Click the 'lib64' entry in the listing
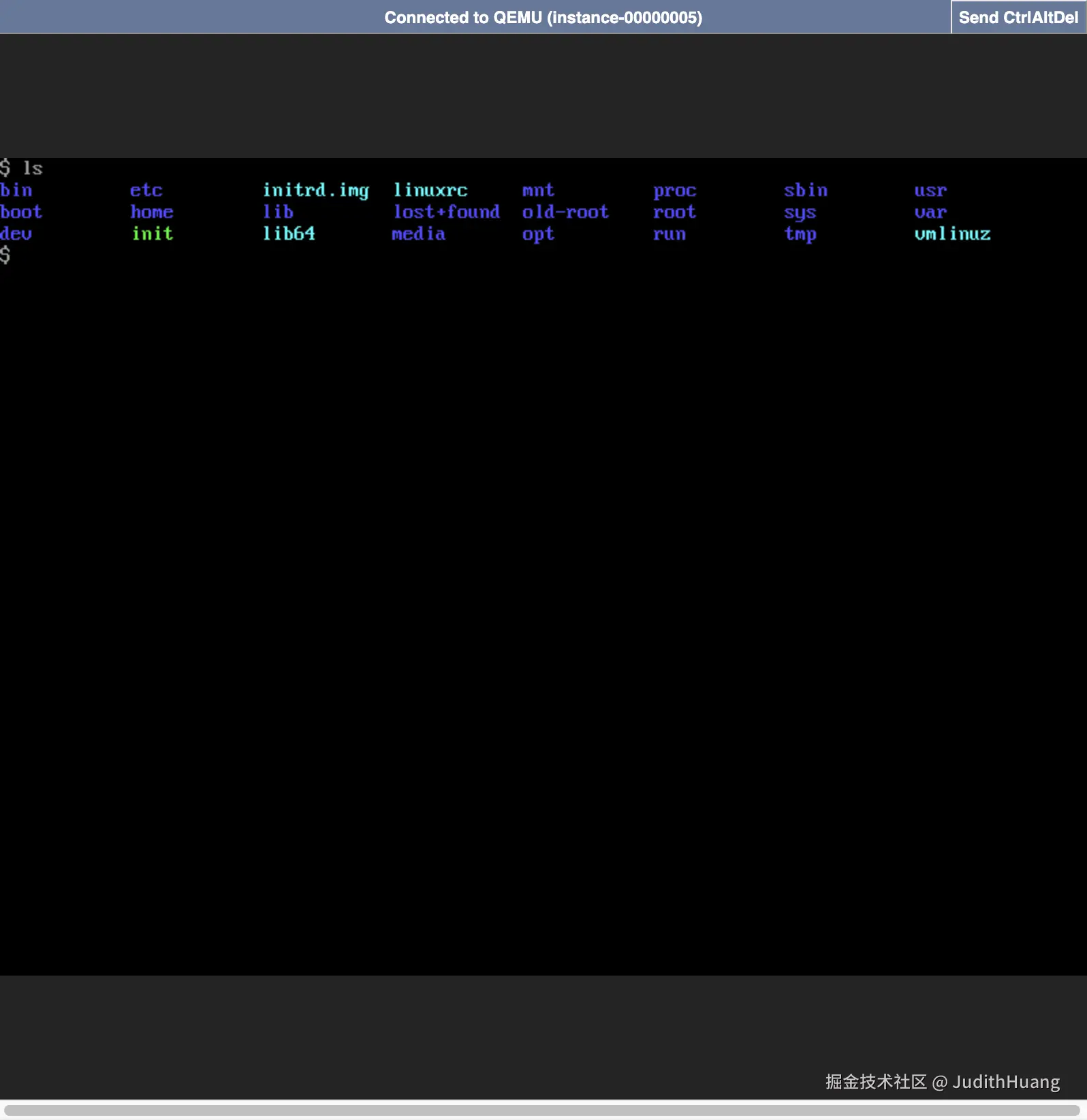 pos(289,234)
